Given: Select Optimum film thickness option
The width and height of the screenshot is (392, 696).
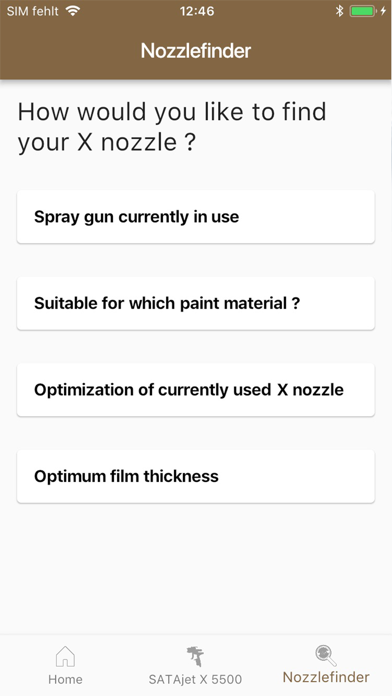Looking at the screenshot, I should tap(196, 476).
